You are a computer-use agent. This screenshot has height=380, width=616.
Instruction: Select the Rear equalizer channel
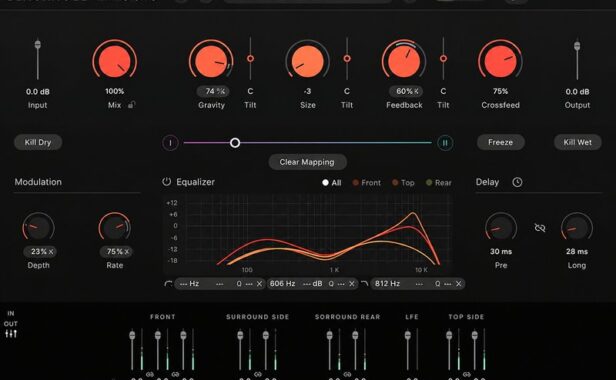point(438,183)
